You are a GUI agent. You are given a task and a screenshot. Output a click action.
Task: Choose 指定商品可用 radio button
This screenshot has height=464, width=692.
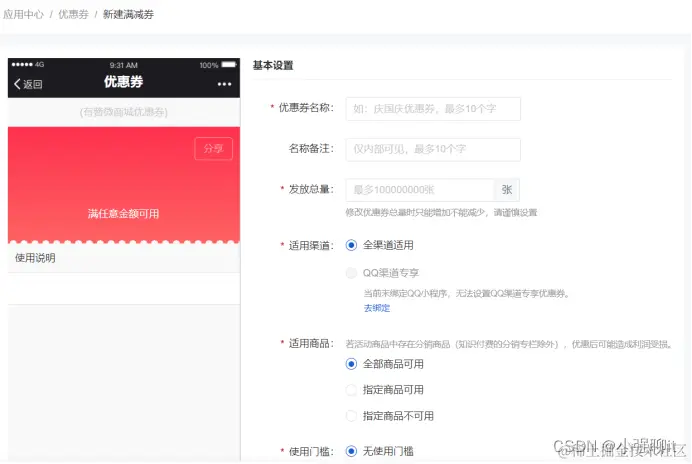[351, 390]
